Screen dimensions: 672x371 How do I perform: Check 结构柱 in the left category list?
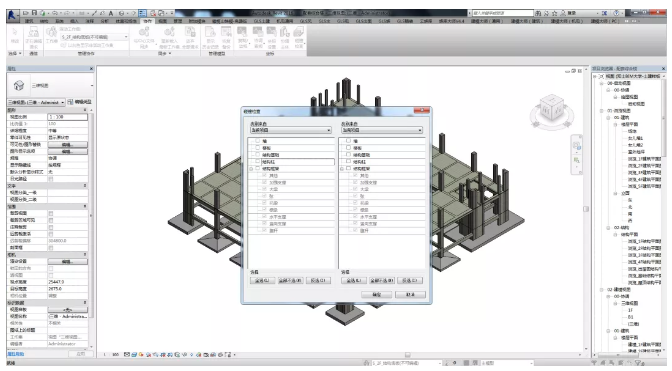(x=258, y=162)
